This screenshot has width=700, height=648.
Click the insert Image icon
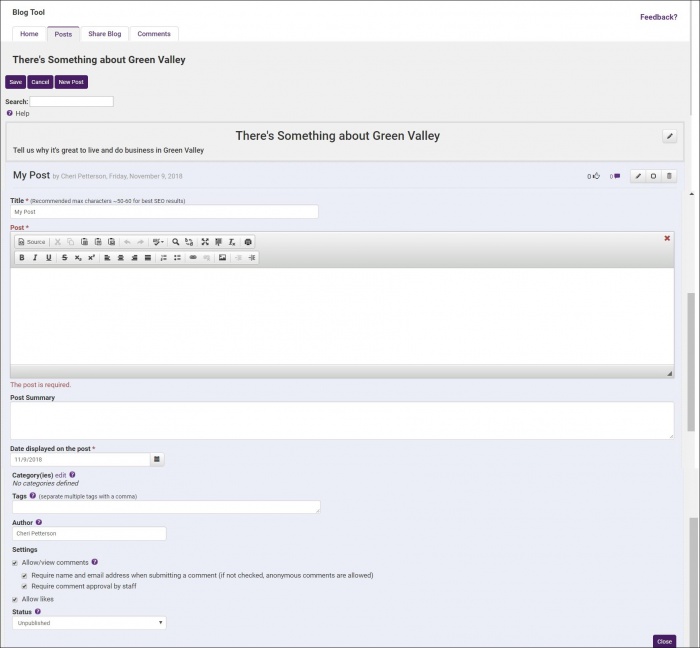pyautogui.click(x=222, y=258)
